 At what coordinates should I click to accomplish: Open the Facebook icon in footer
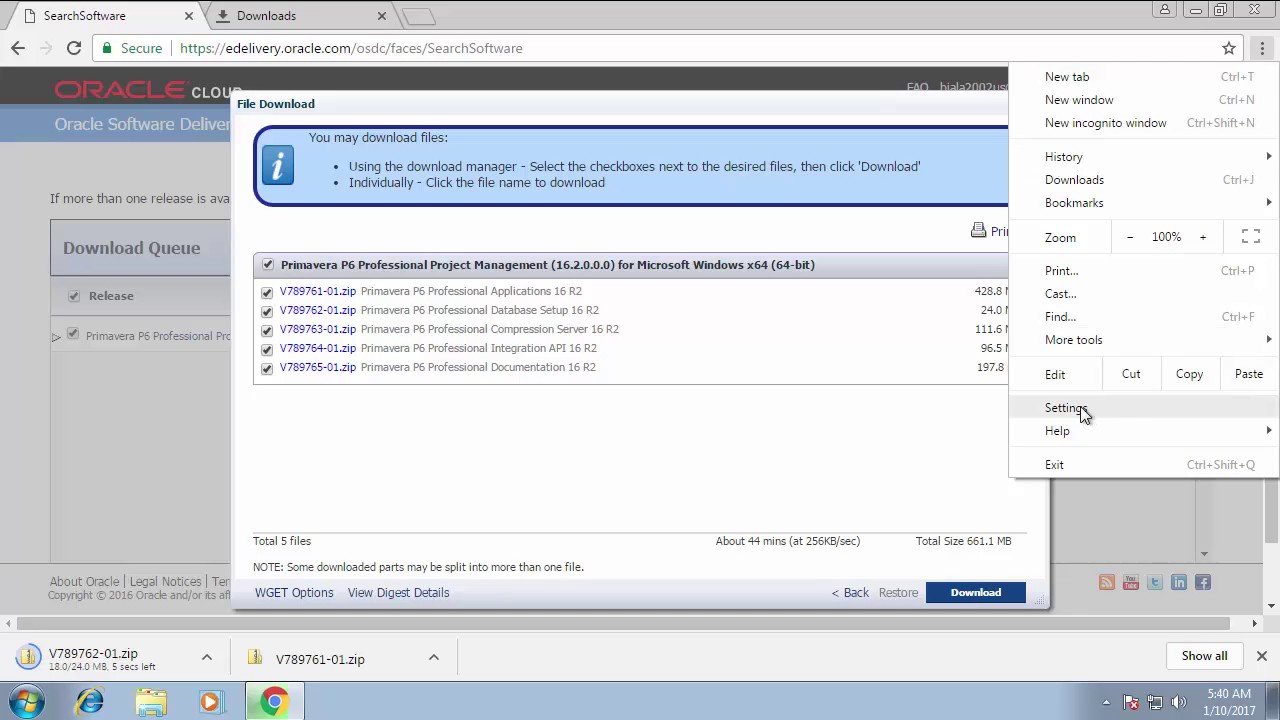pos(1203,582)
